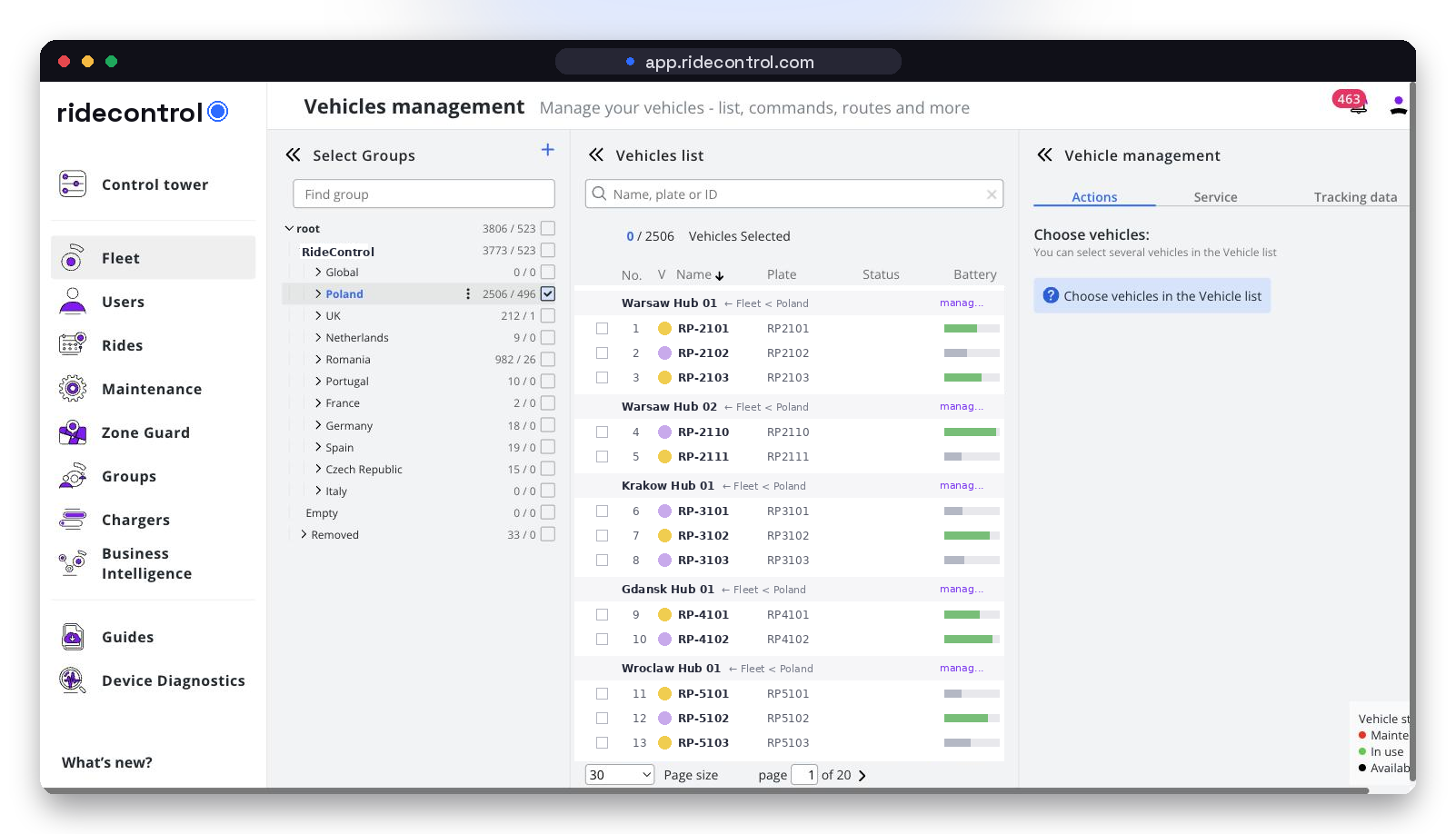Click the search magnifier icon
This screenshot has height=834, width=1456.
(599, 194)
